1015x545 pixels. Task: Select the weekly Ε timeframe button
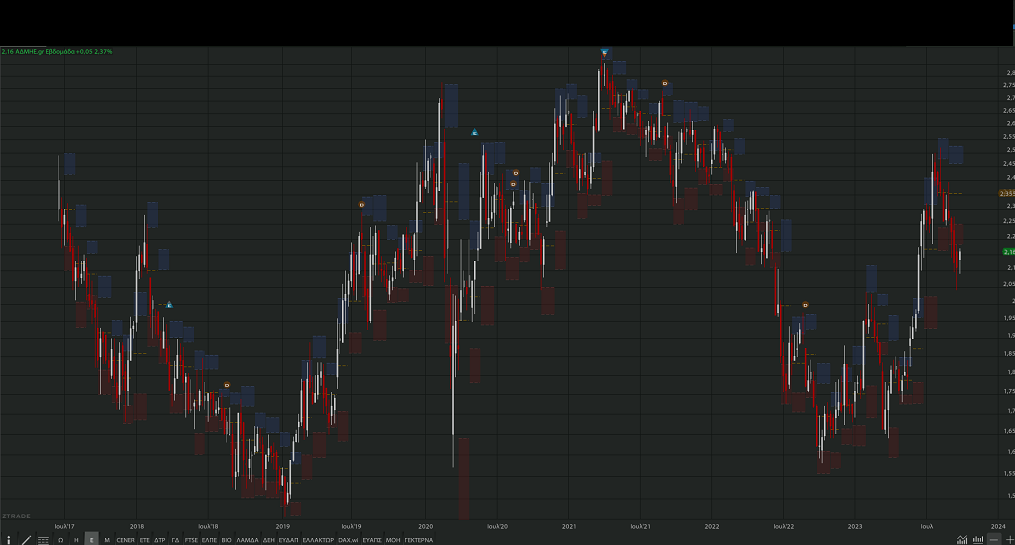pos(91,539)
